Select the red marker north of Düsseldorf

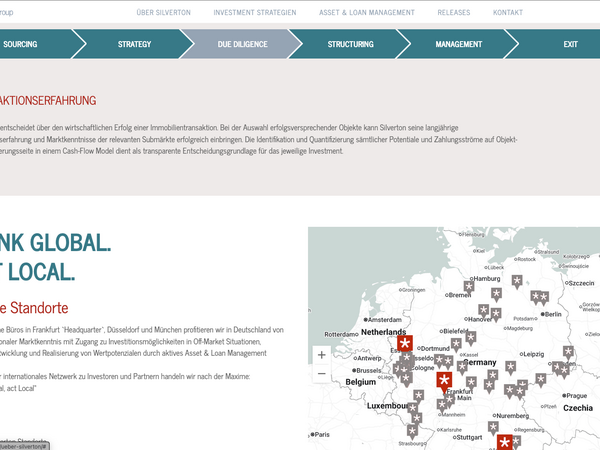pos(404,344)
